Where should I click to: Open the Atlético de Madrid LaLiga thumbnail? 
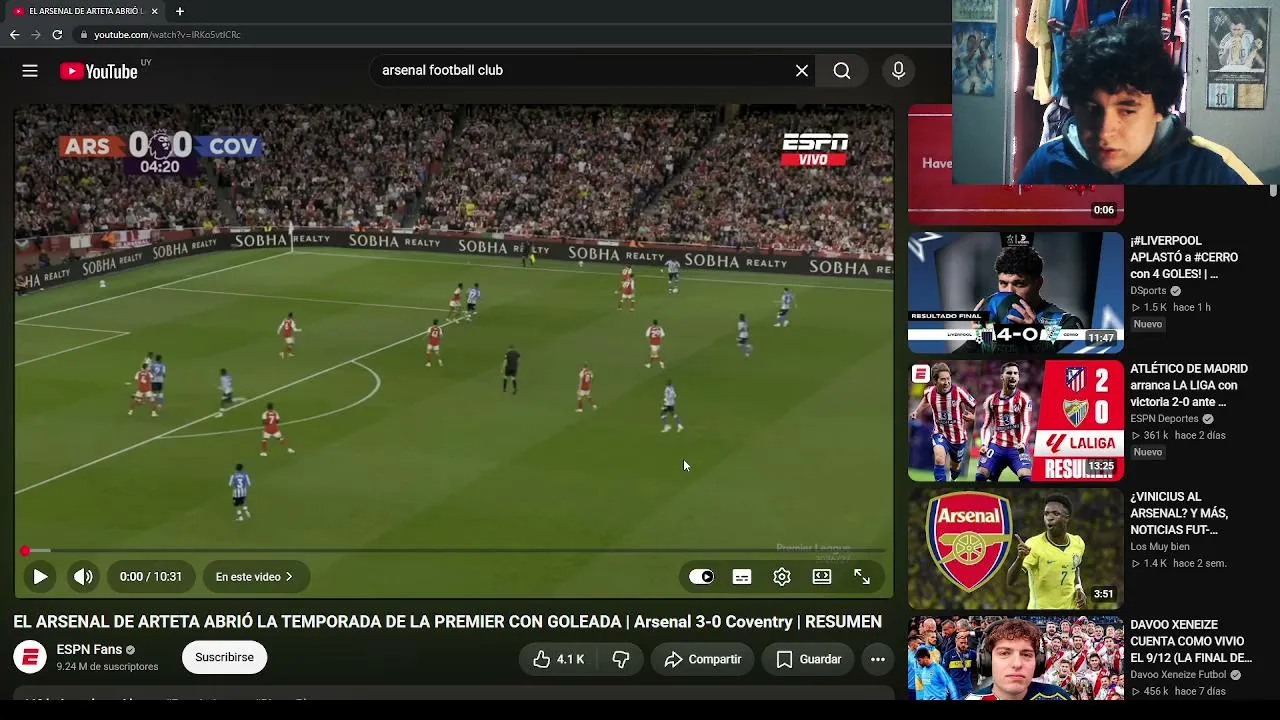(1016, 421)
